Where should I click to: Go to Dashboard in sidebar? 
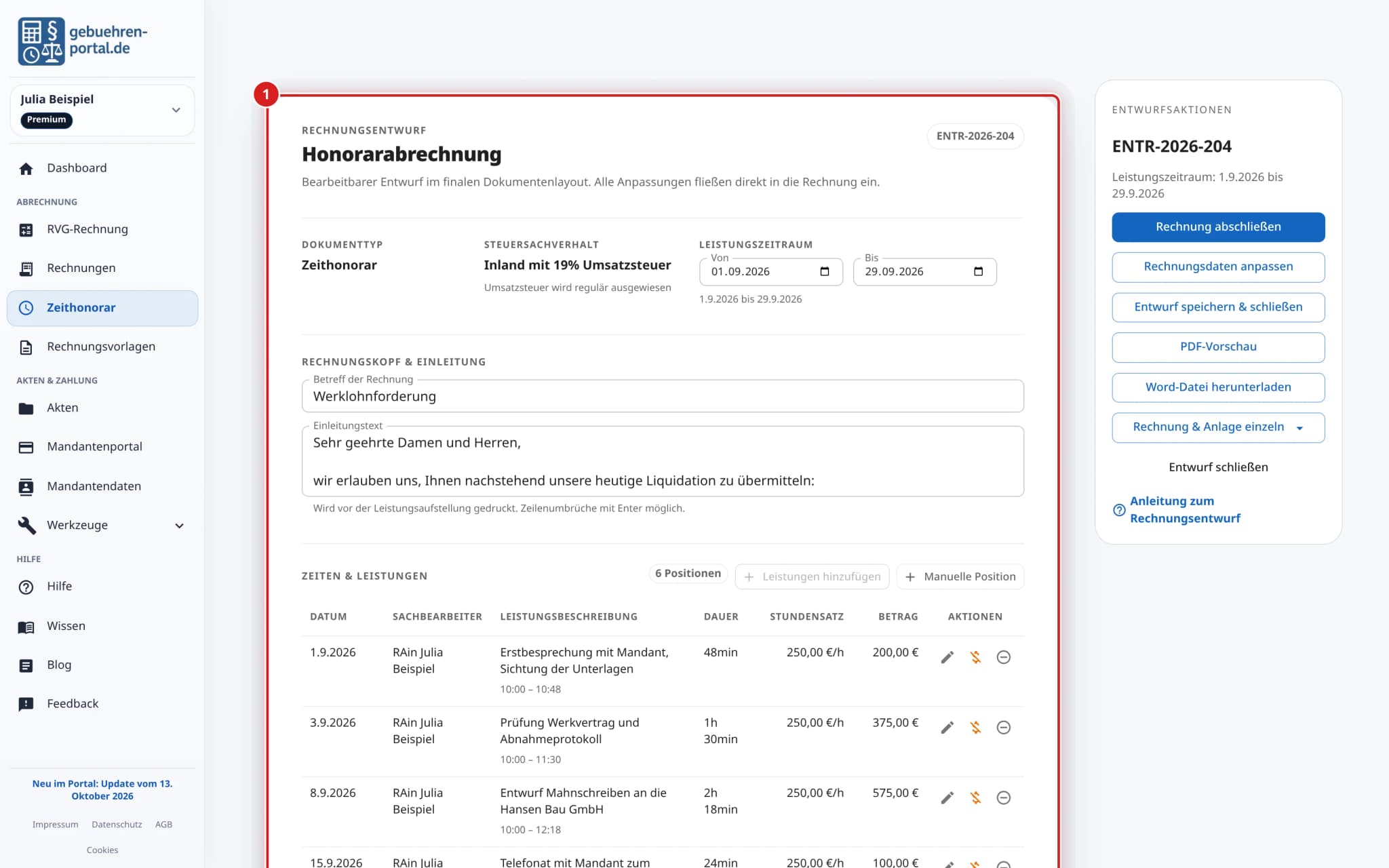click(102, 168)
